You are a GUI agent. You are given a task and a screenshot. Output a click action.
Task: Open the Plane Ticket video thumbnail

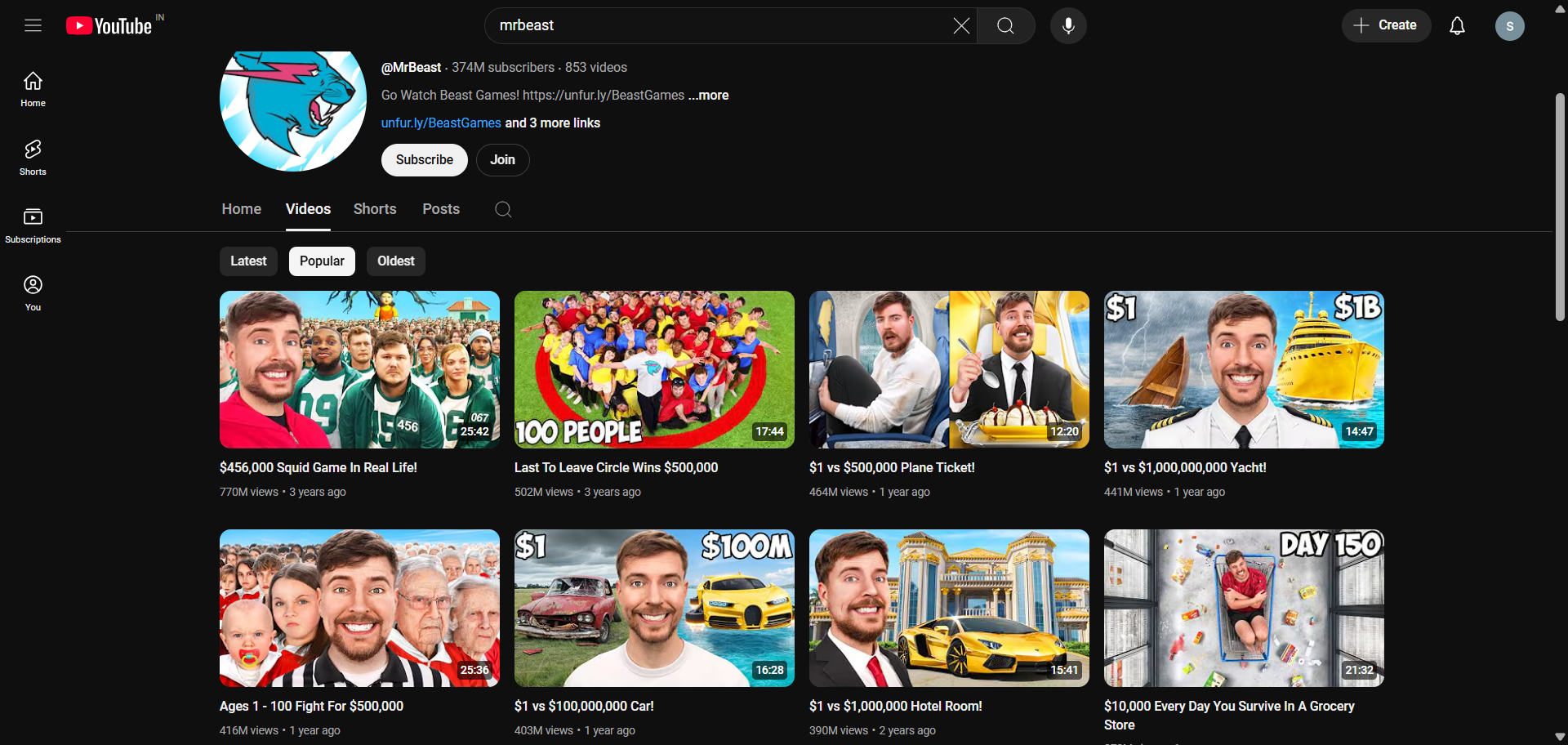949,369
